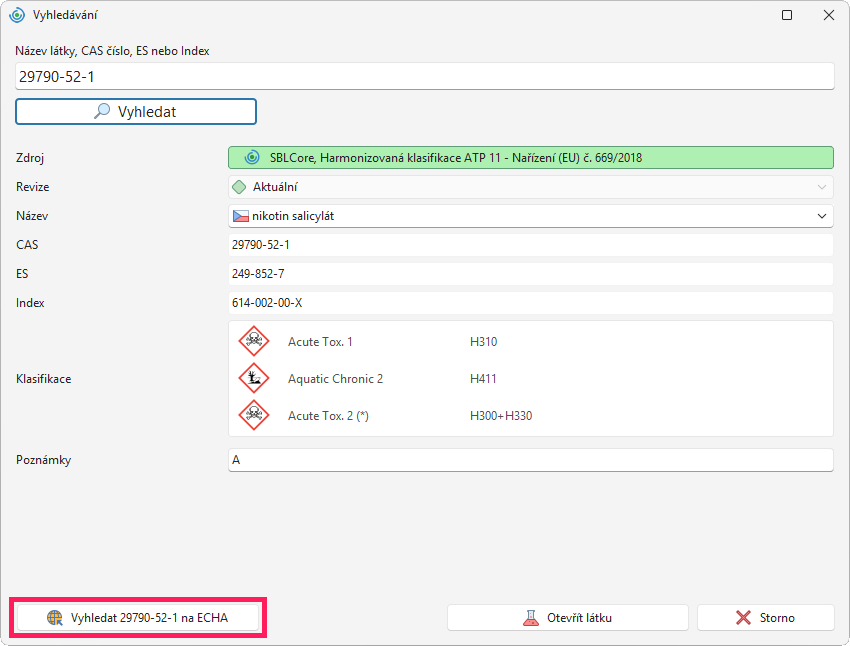Click the Poznámky field containing A
This screenshot has height=646, width=850.
point(531,460)
